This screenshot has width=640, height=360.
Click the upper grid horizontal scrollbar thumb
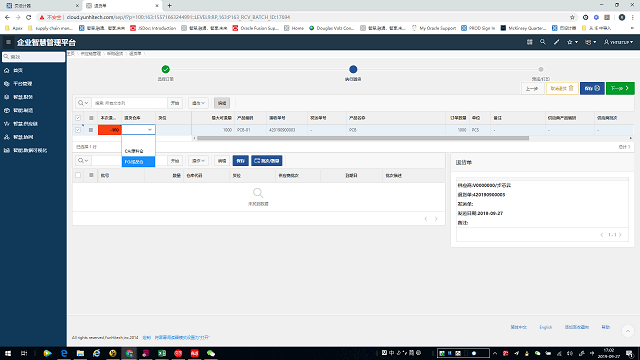click(362, 138)
